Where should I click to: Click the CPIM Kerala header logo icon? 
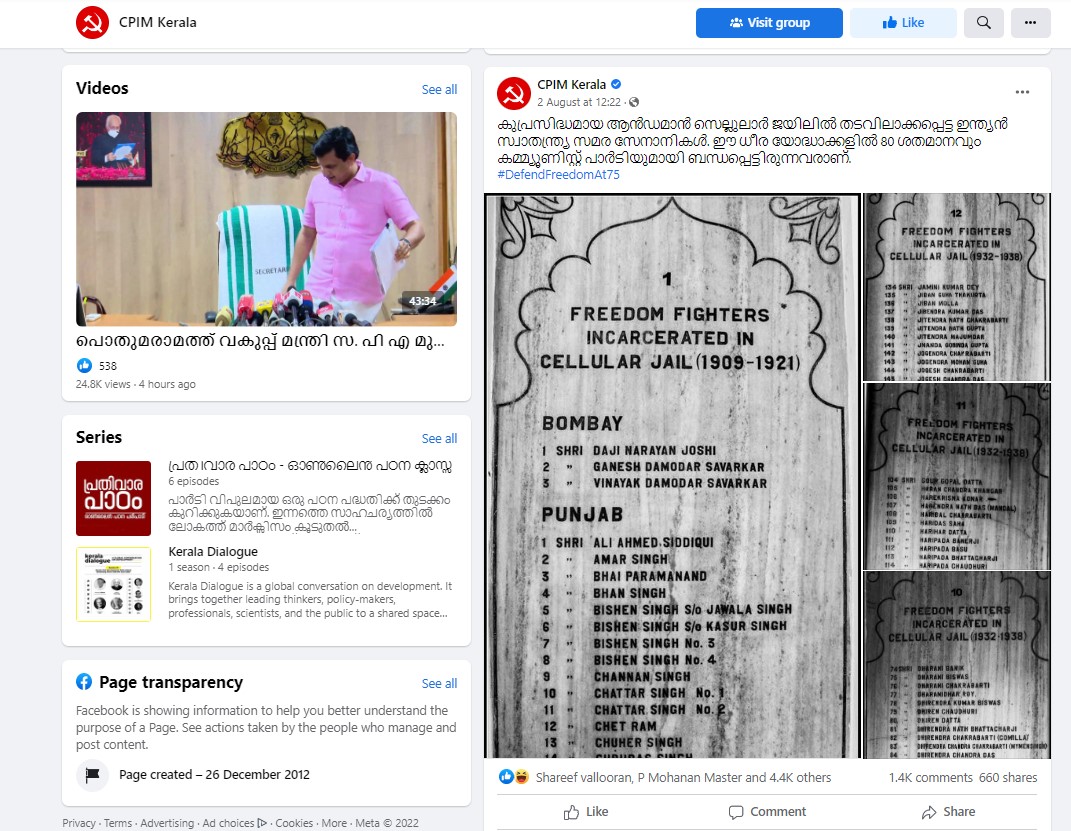pos(92,22)
